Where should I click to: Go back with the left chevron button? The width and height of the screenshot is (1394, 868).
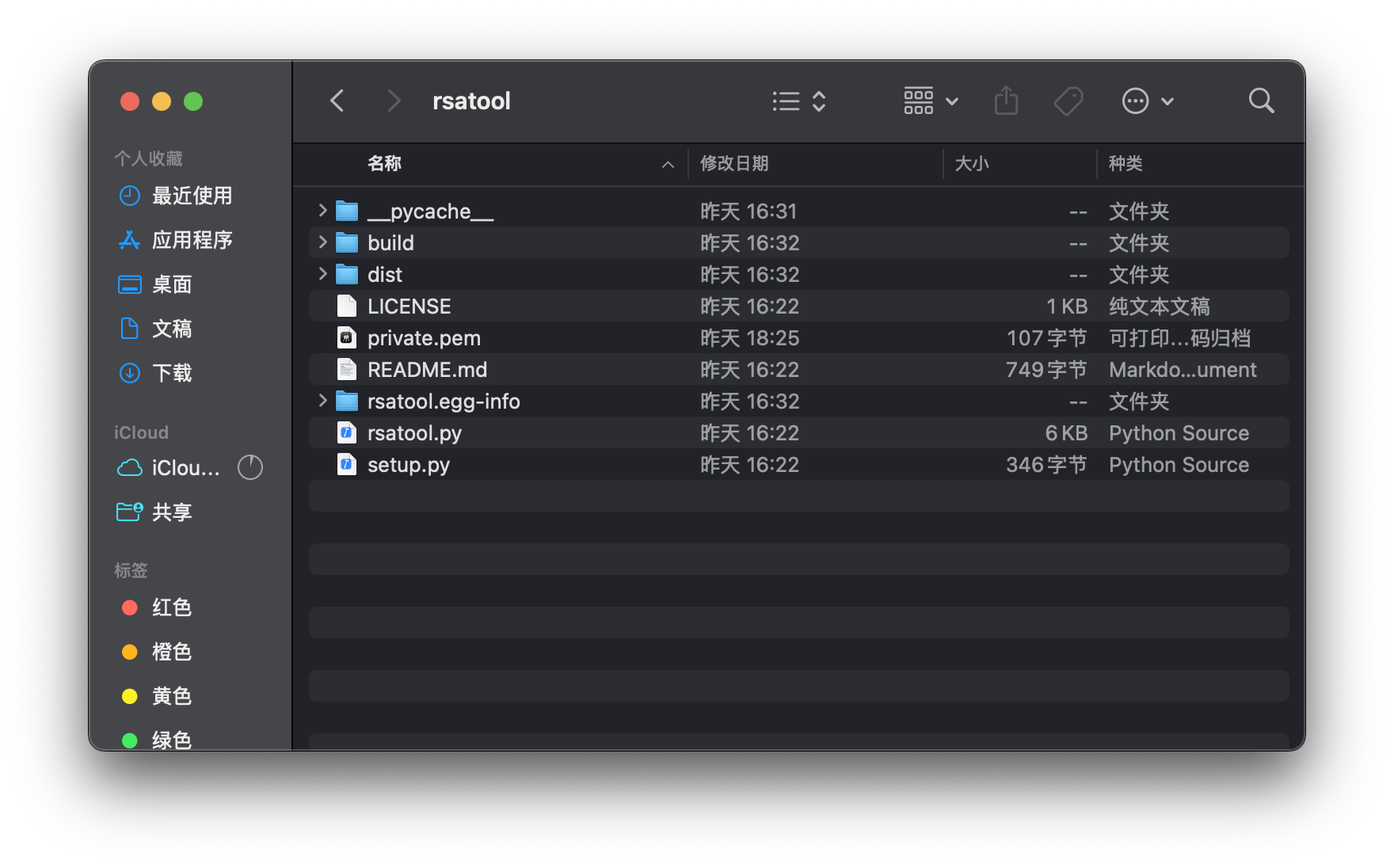337,101
